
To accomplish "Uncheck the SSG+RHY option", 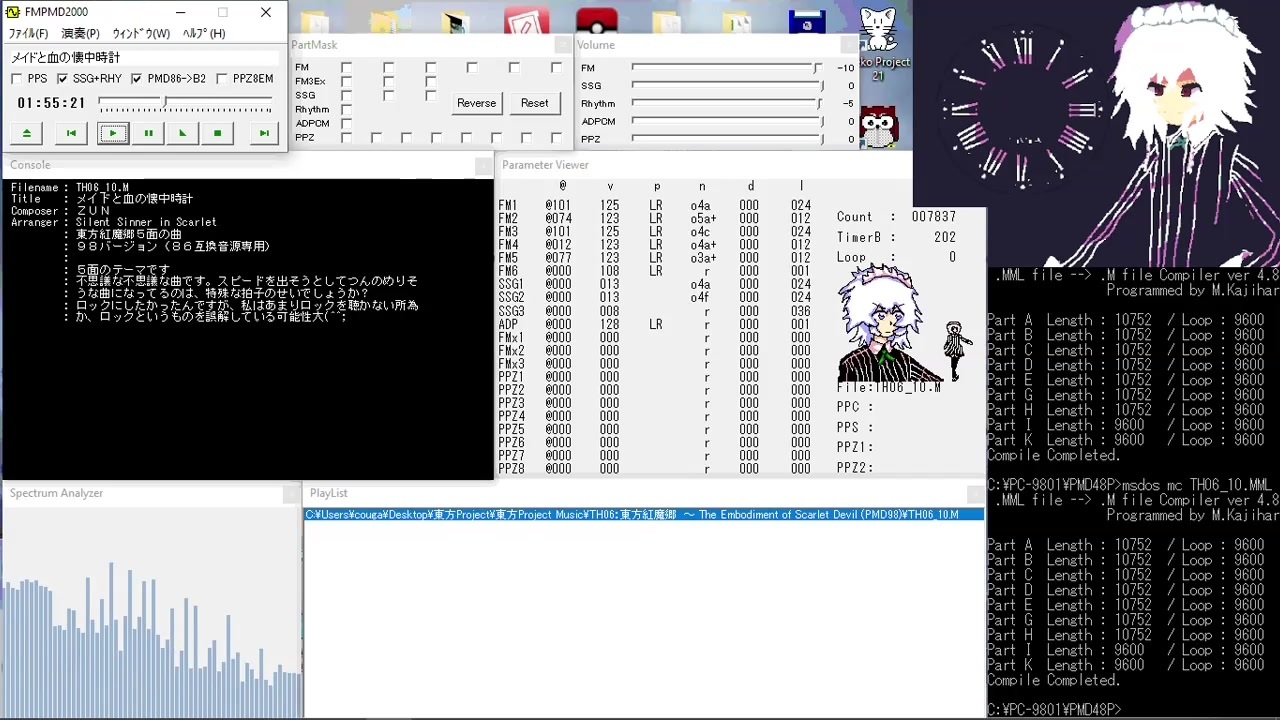I will pyautogui.click(x=62, y=79).
